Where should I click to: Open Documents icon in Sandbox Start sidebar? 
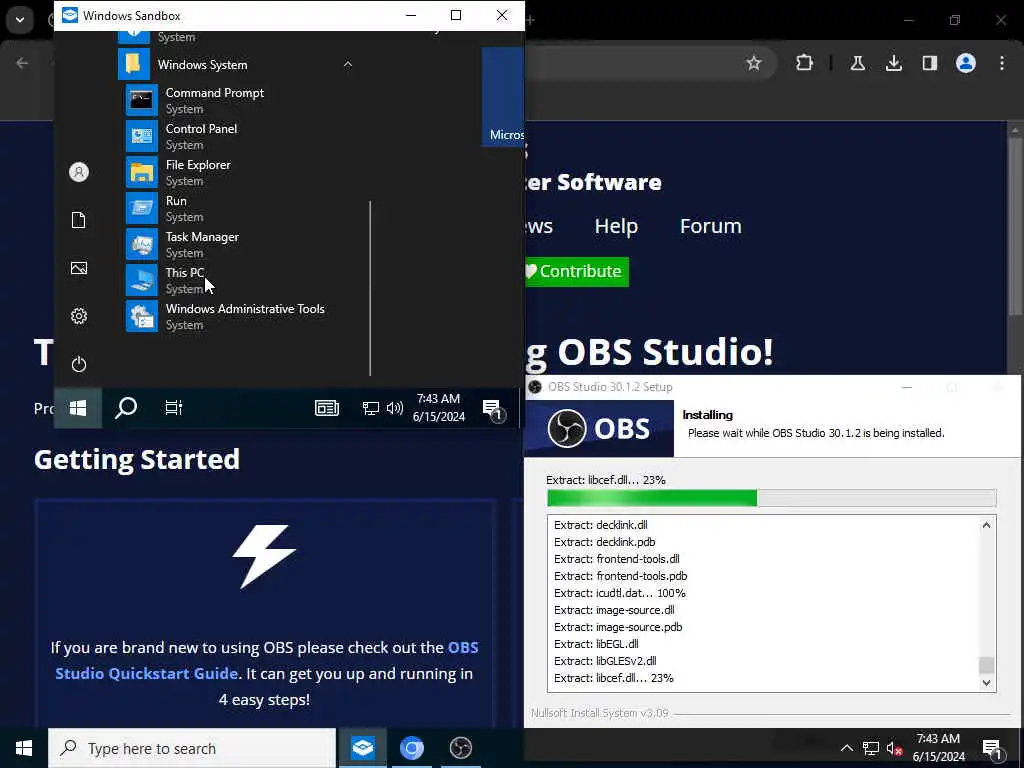(79, 220)
